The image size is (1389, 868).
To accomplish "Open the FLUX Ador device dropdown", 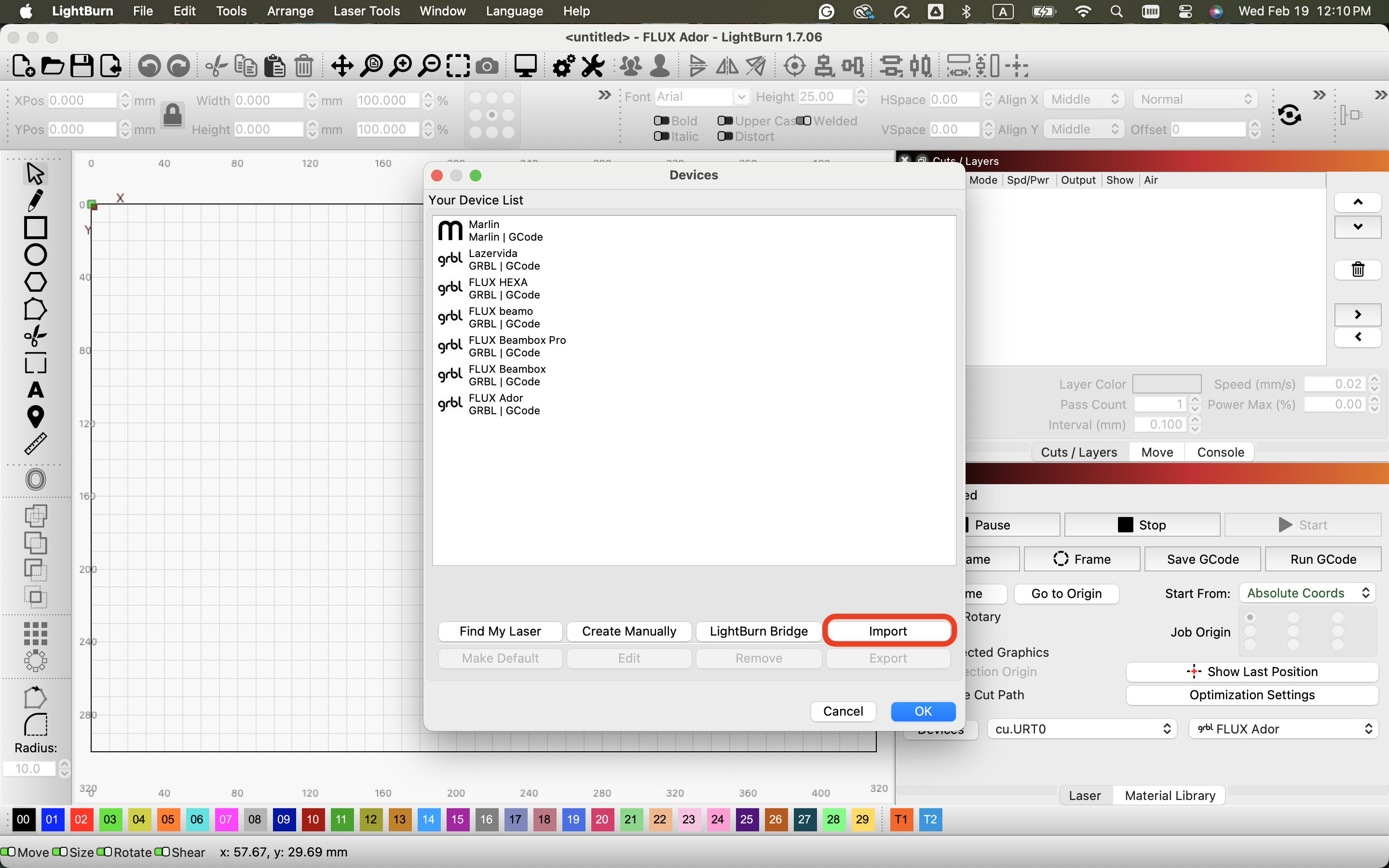I will tap(1283, 729).
